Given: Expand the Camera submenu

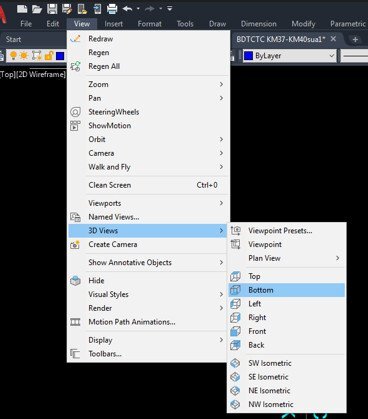Looking at the screenshot, I should coord(148,153).
